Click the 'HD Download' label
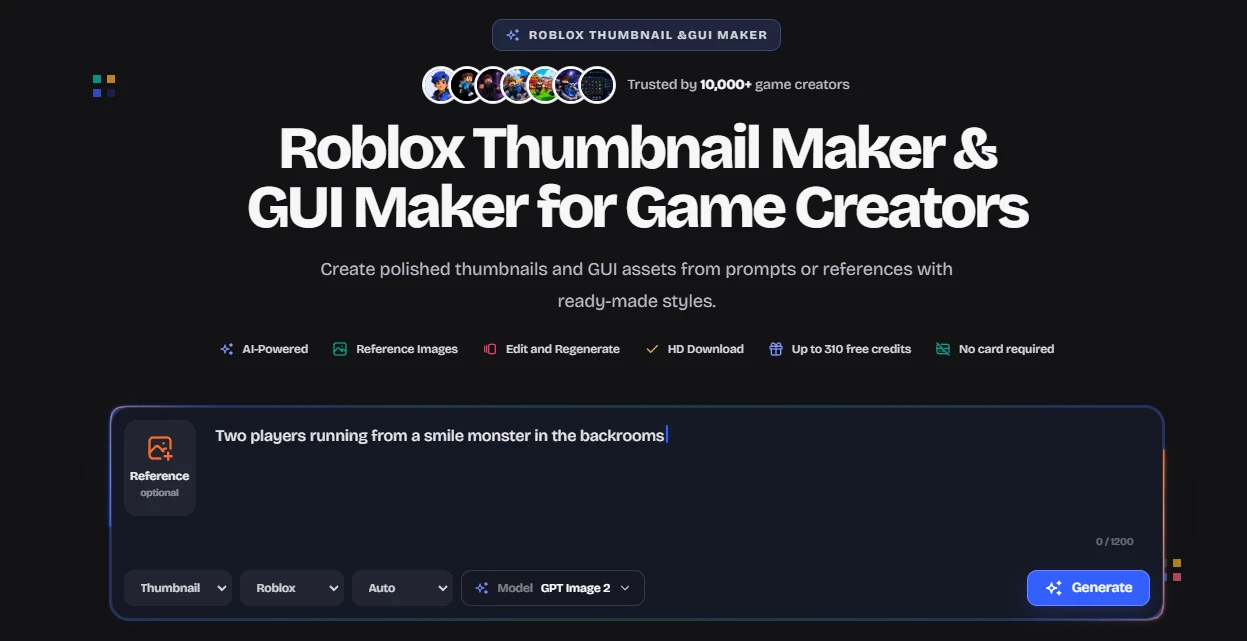The width and height of the screenshot is (1247, 641). tap(706, 349)
